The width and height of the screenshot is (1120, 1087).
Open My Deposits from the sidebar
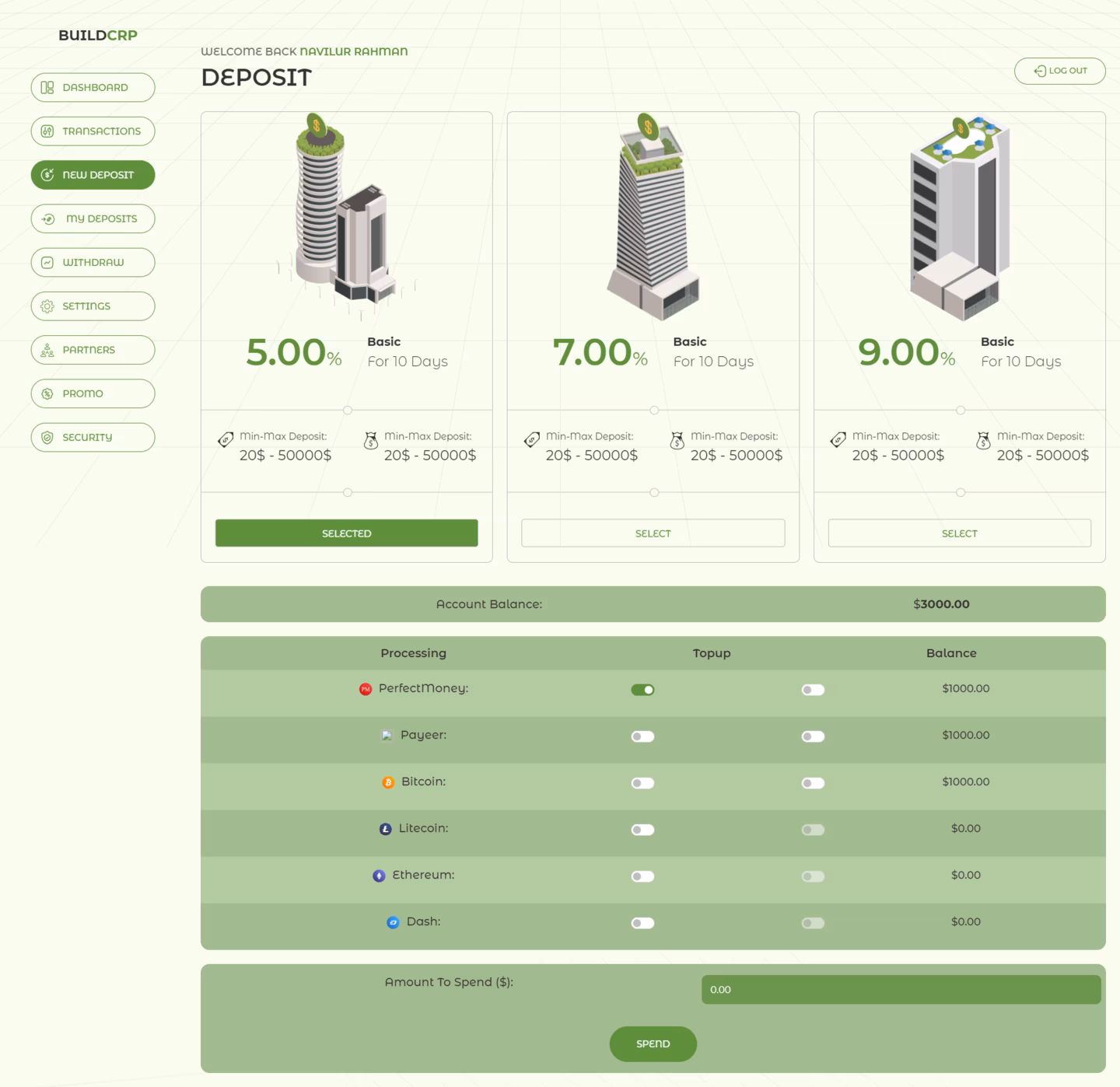(x=93, y=218)
